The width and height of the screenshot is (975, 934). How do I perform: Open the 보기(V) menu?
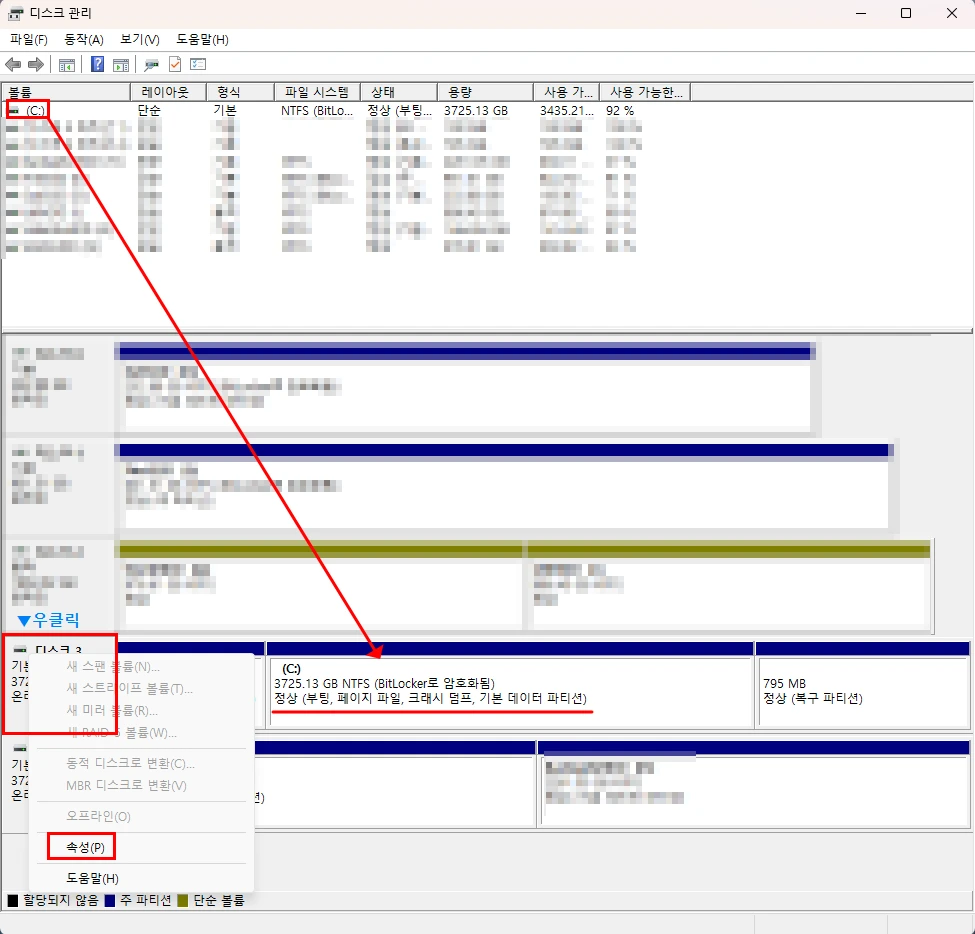[x=140, y=40]
